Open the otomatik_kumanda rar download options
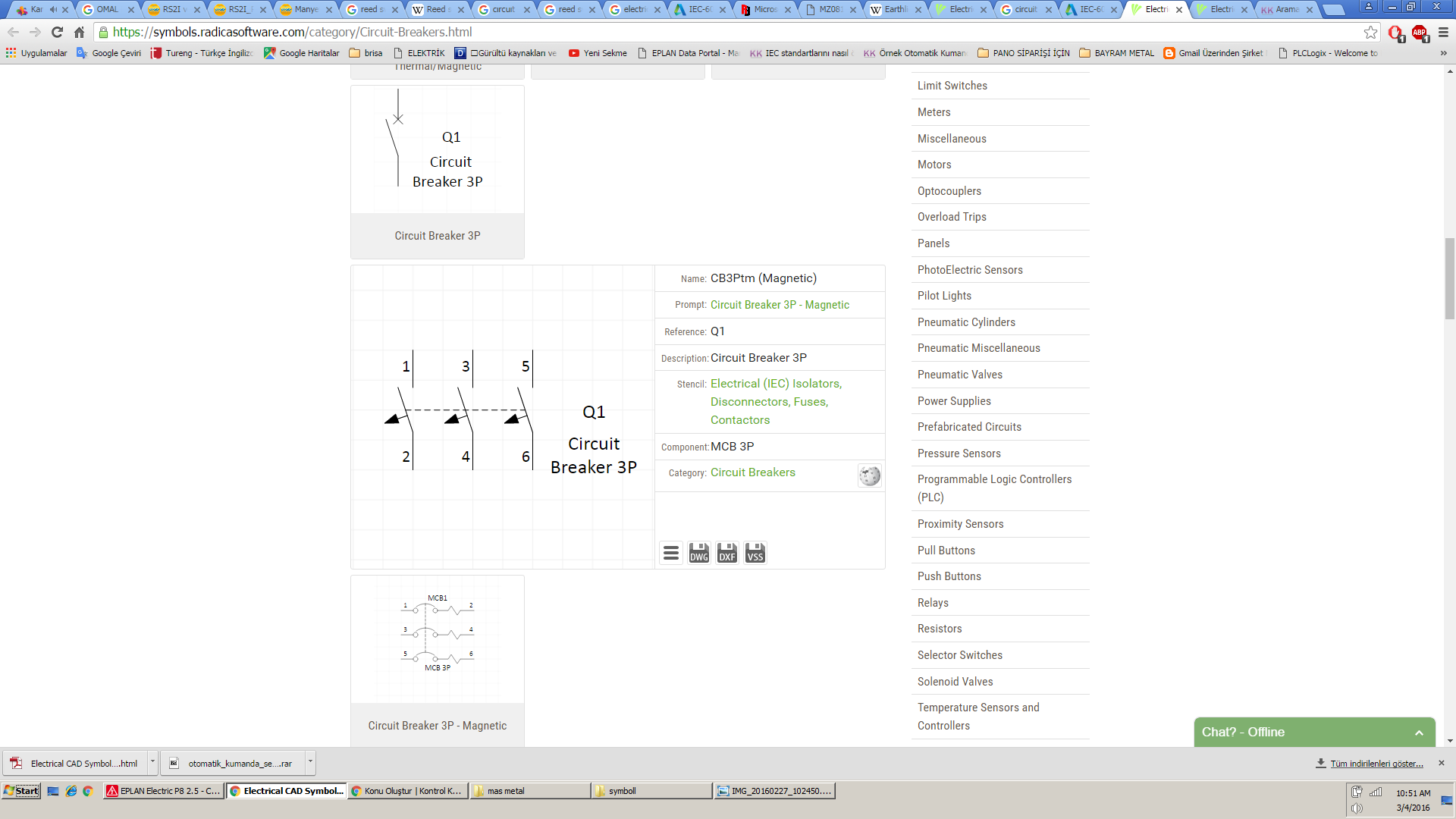This screenshot has width=1456, height=819. 310,763
